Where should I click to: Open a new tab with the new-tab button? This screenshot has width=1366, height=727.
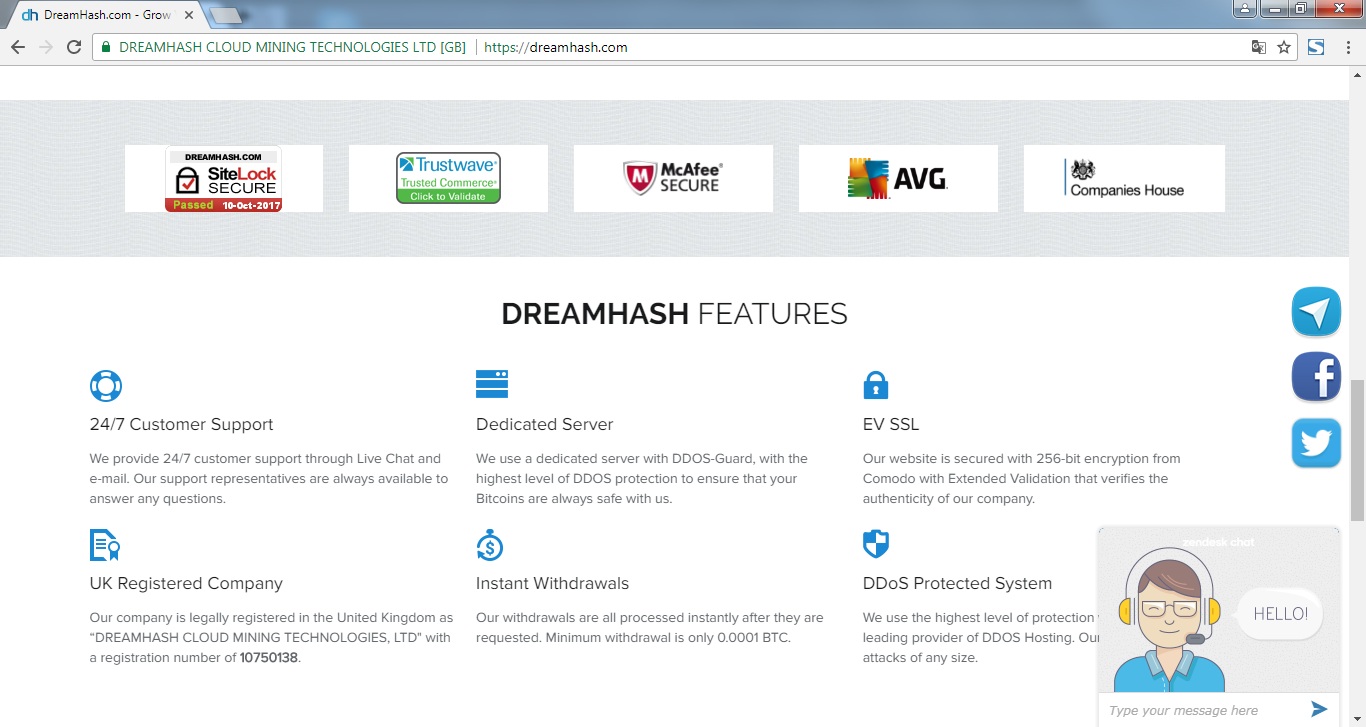pos(226,15)
